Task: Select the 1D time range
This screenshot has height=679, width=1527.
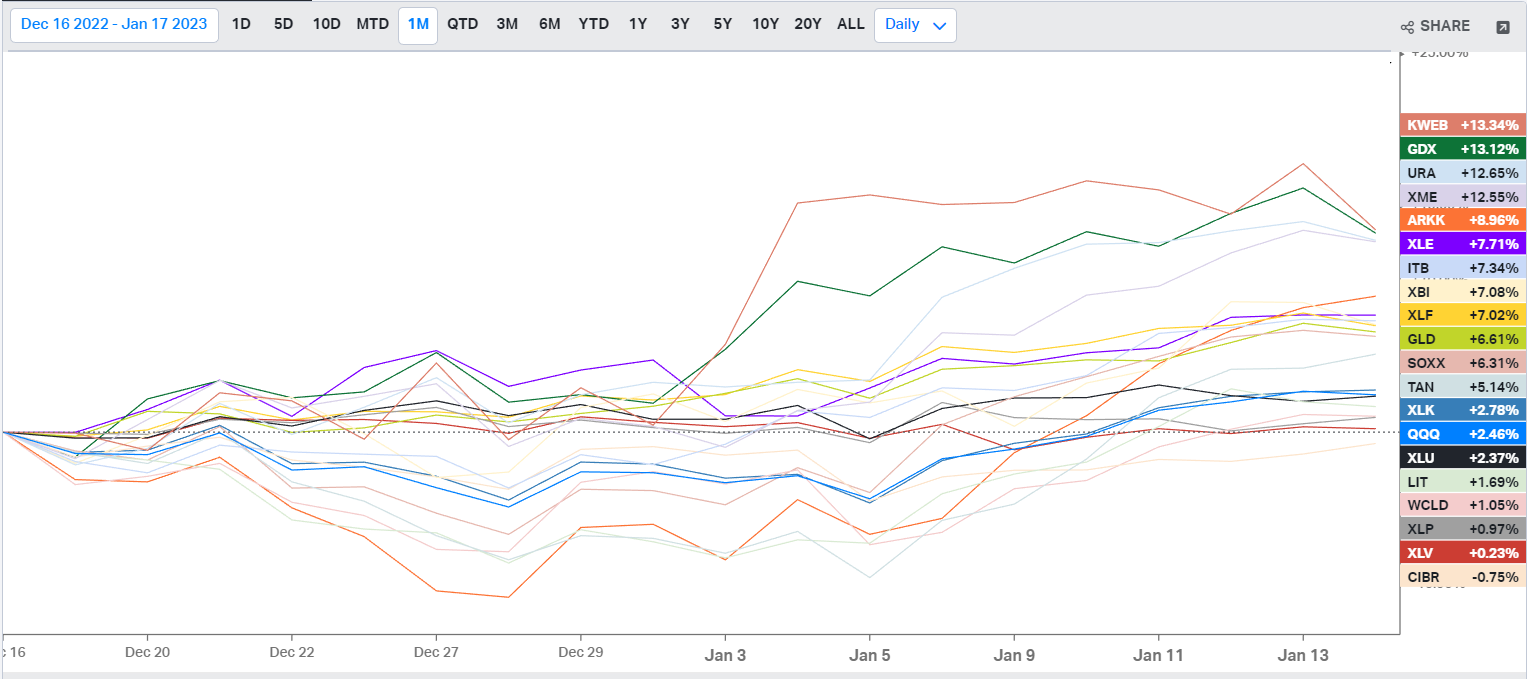Action: point(241,25)
